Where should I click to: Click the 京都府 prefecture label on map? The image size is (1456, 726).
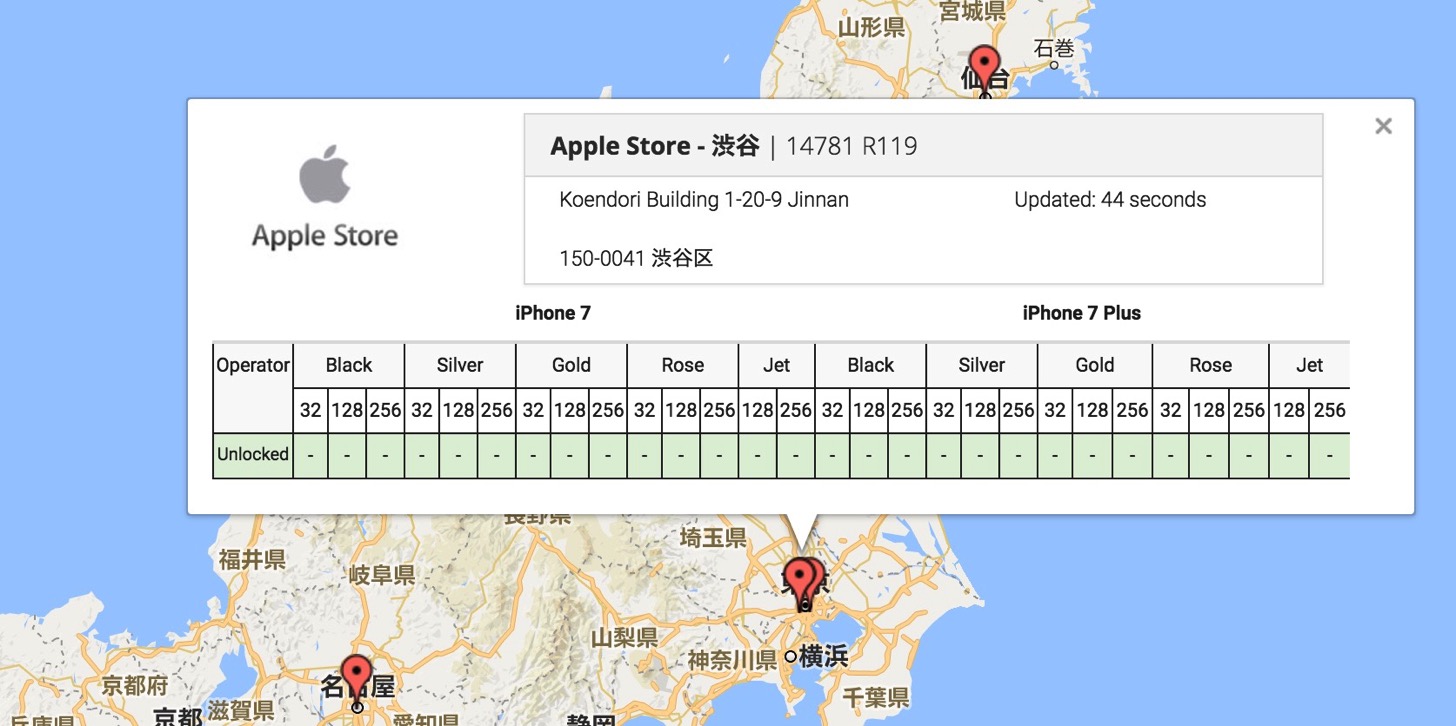(x=135, y=686)
